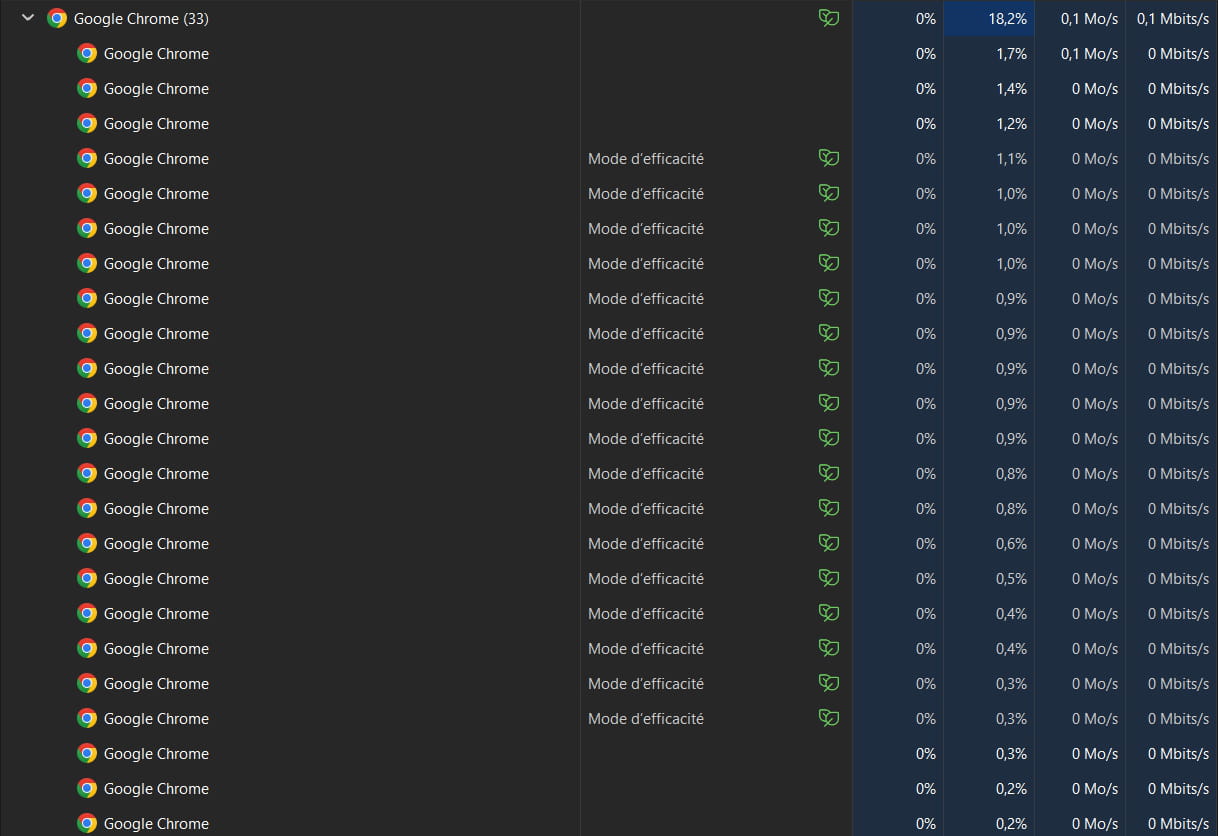Viewport: 1218px width, 836px height.
Task: Click 0 Mo/s disk cell in 0,6% row
Action: [1080, 544]
